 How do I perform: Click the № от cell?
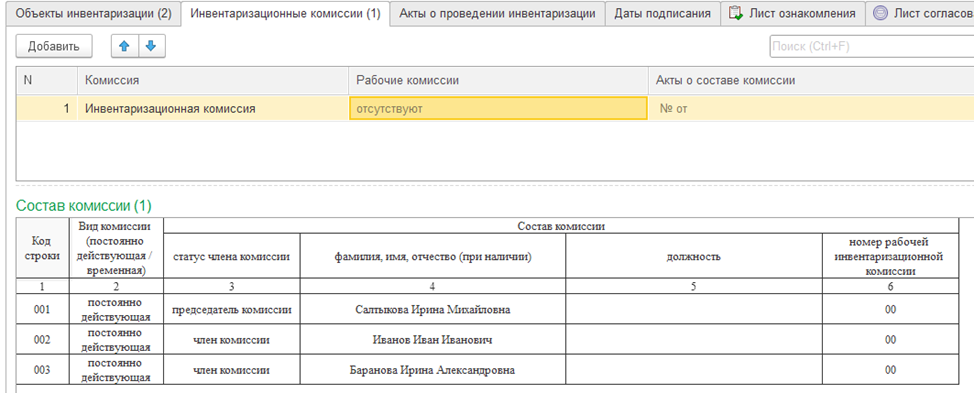[811, 109]
